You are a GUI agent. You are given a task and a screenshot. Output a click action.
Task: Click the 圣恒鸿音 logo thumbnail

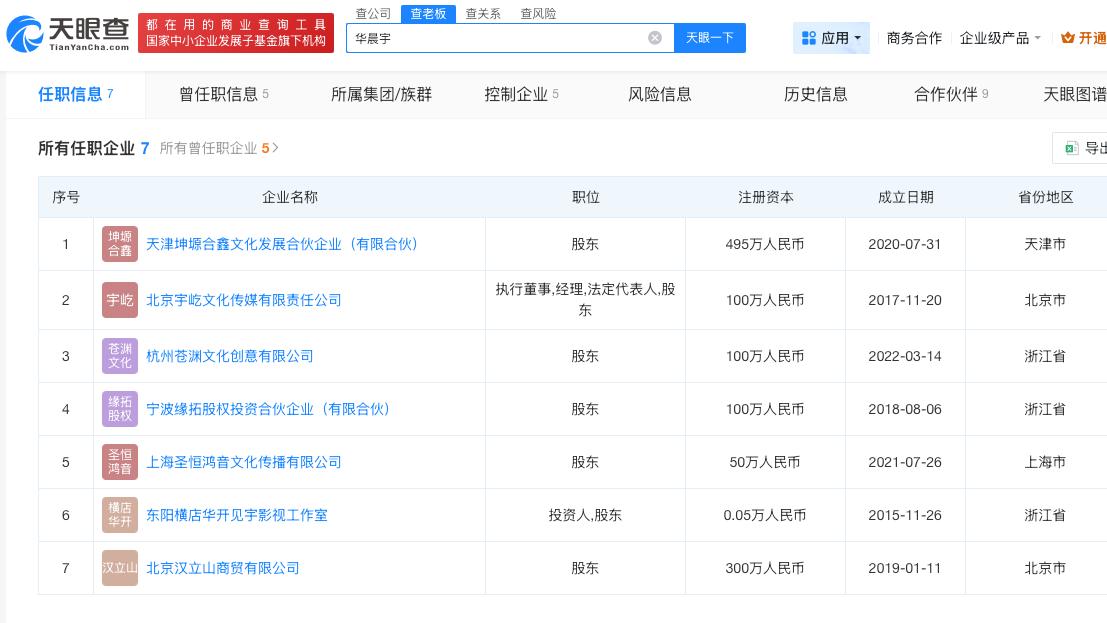coord(120,461)
